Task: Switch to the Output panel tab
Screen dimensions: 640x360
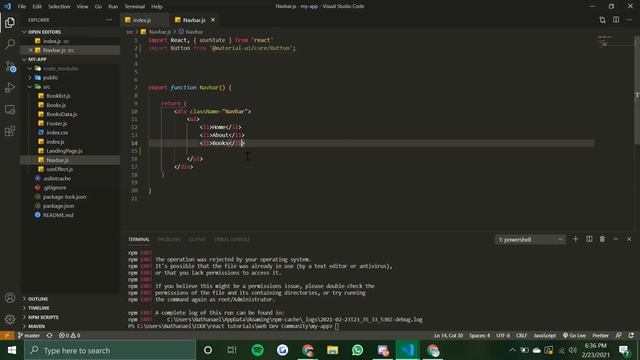Action: 197,239
